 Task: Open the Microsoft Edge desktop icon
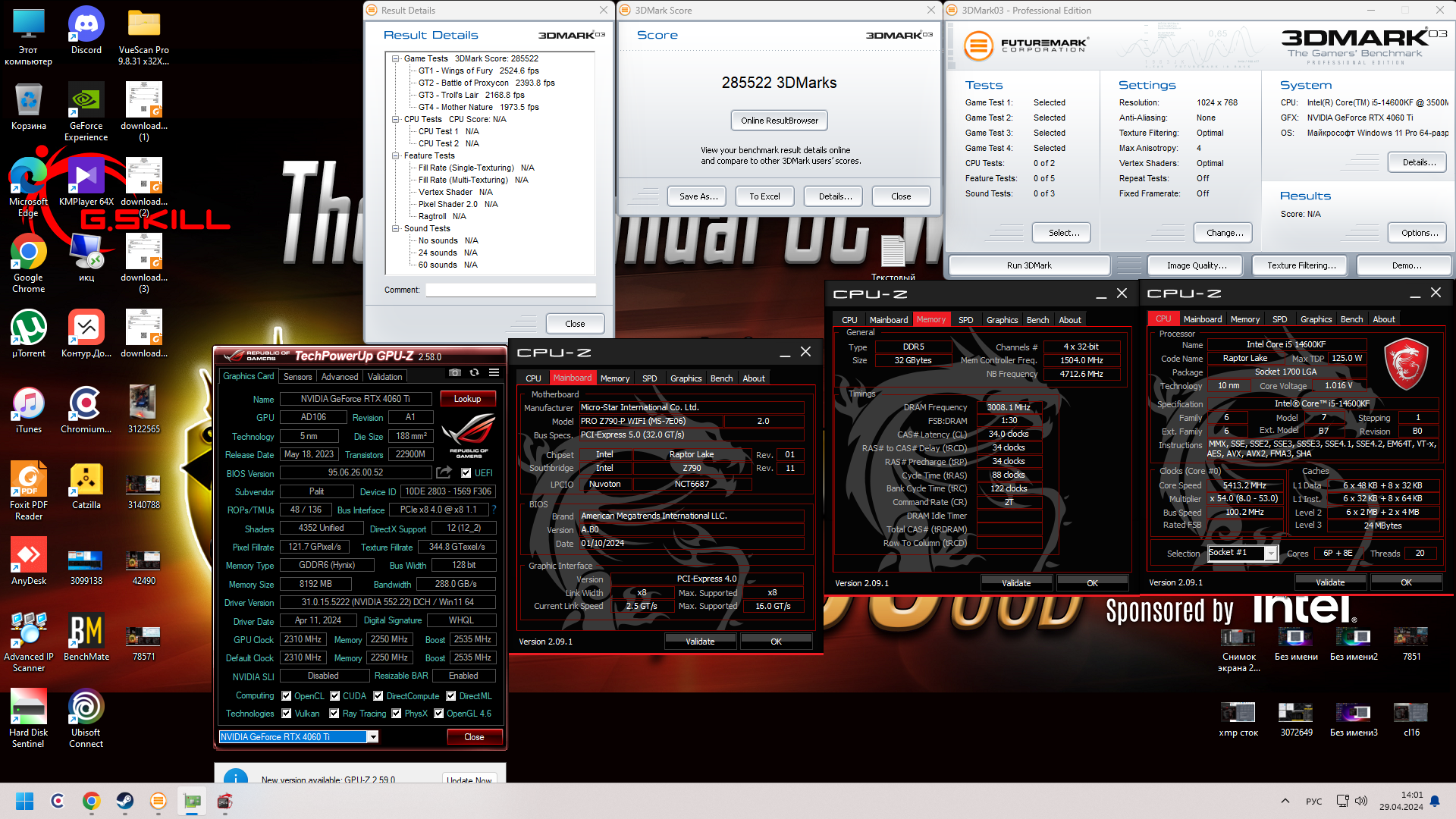click(29, 187)
